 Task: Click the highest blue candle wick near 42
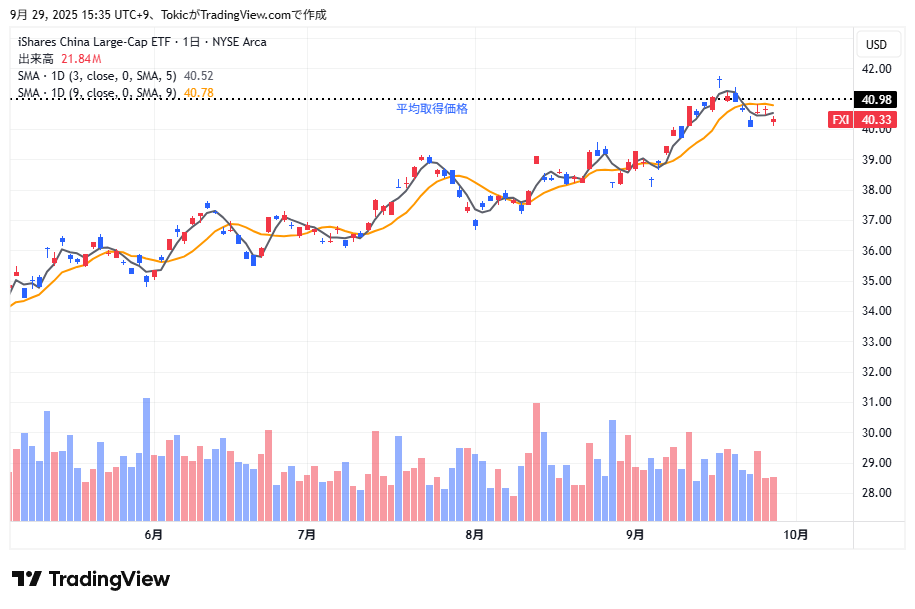click(719, 80)
